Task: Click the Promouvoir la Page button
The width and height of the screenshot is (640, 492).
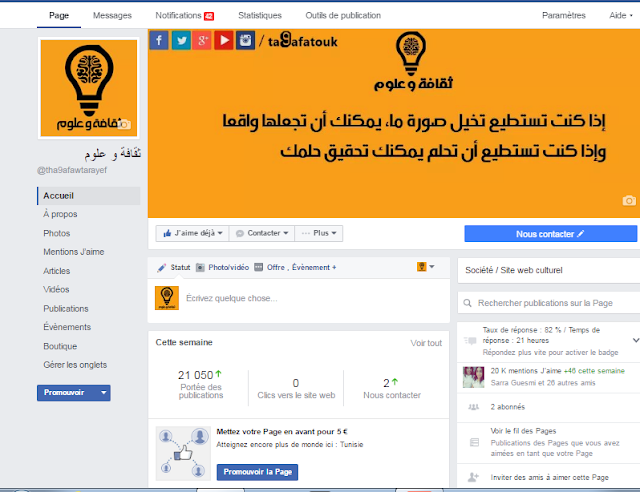Action: [257, 472]
